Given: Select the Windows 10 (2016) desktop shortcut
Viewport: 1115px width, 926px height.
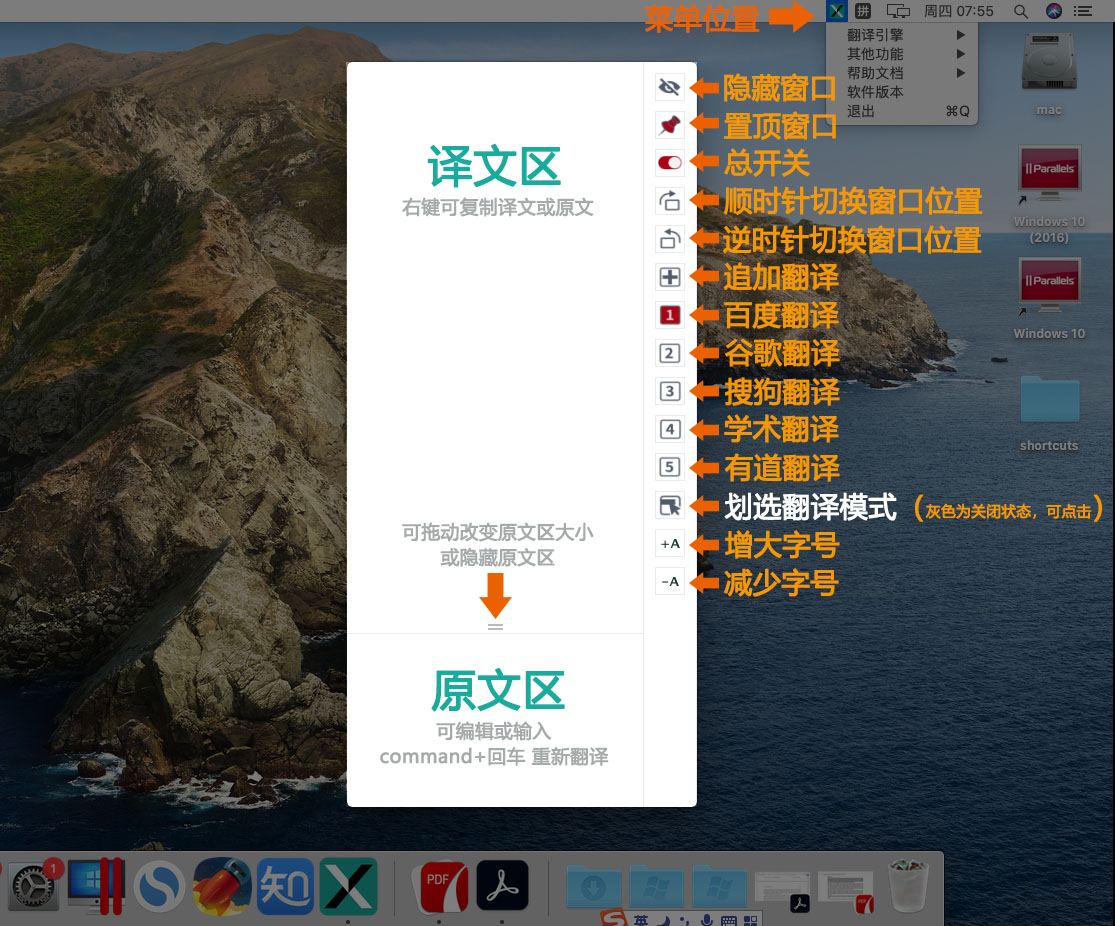Looking at the screenshot, I should 1049,194.
